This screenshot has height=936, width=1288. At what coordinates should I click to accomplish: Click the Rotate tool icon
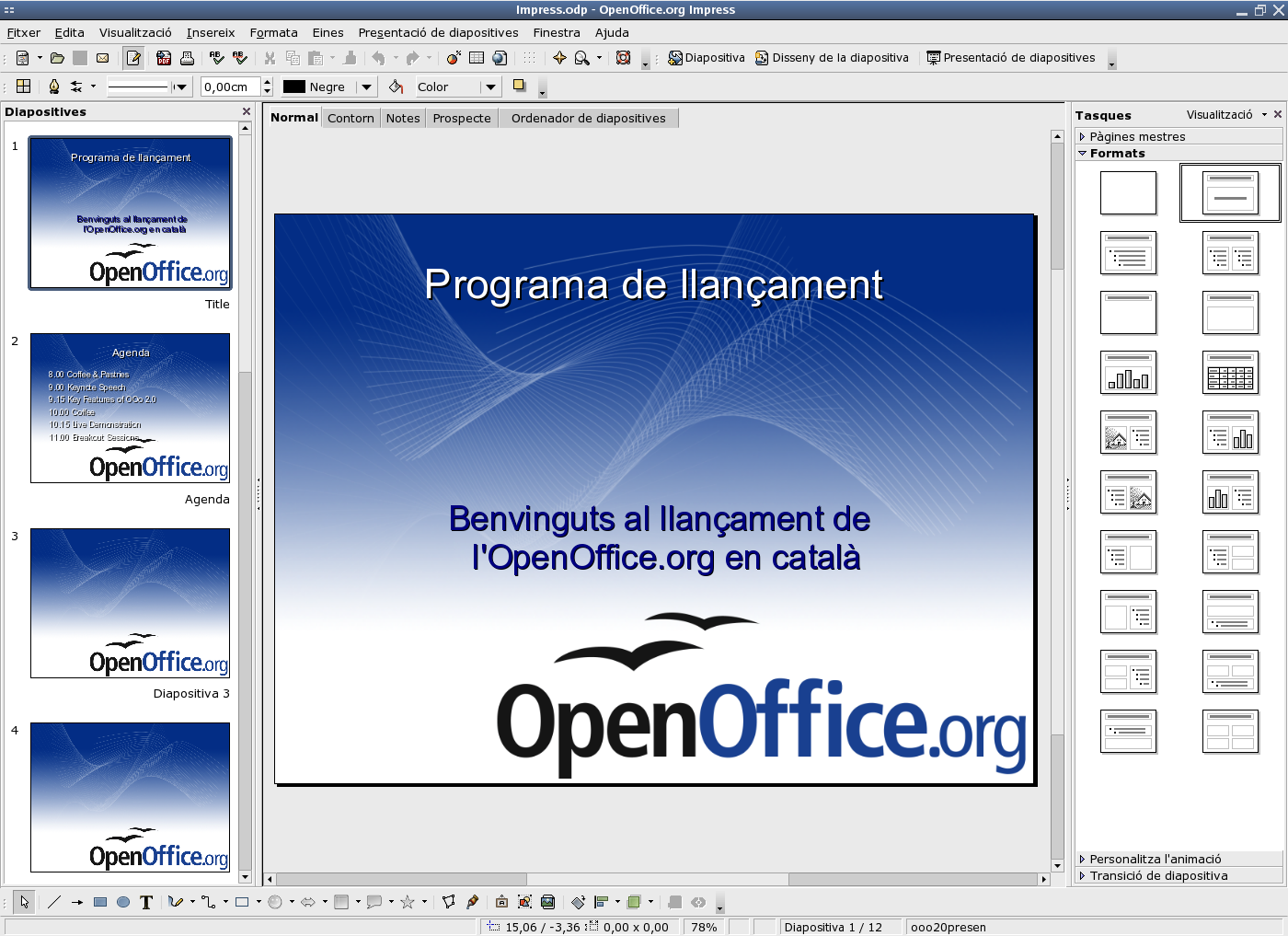pyautogui.click(x=578, y=902)
